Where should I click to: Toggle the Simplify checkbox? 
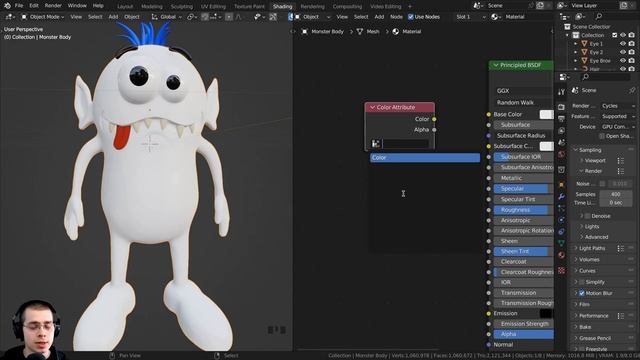tap(582, 282)
